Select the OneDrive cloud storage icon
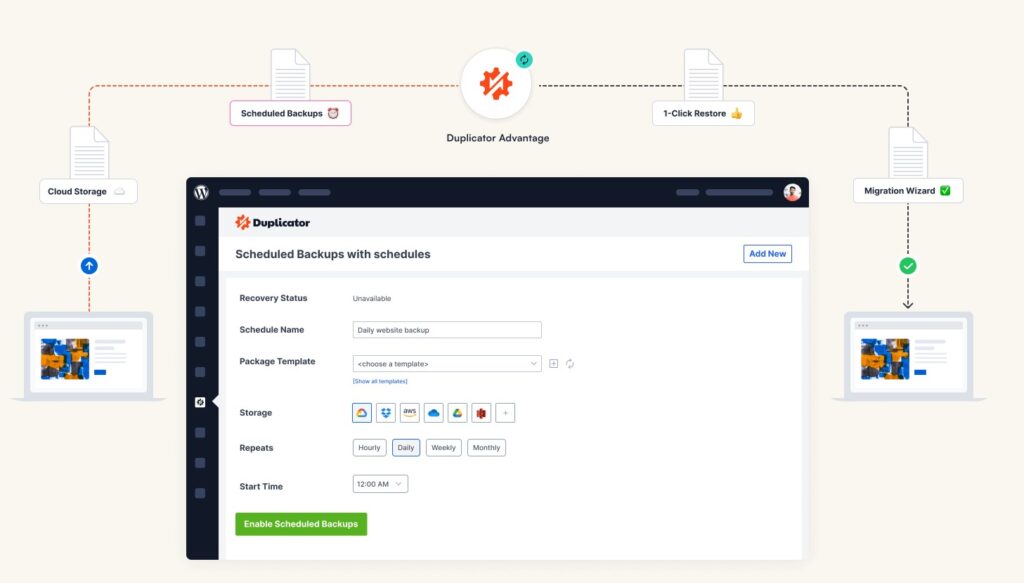Viewport: 1024px width, 583px height. [x=433, y=412]
